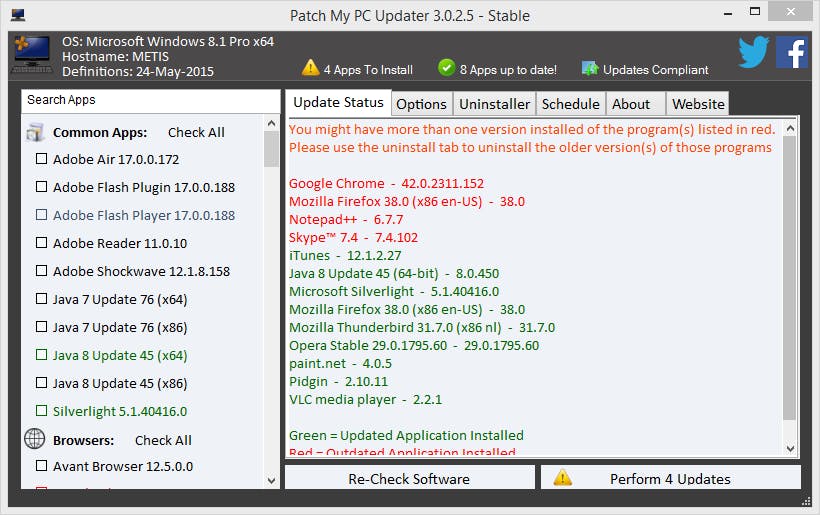Open the About tab
This screenshot has height=515, width=820.
tap(635, 104)
